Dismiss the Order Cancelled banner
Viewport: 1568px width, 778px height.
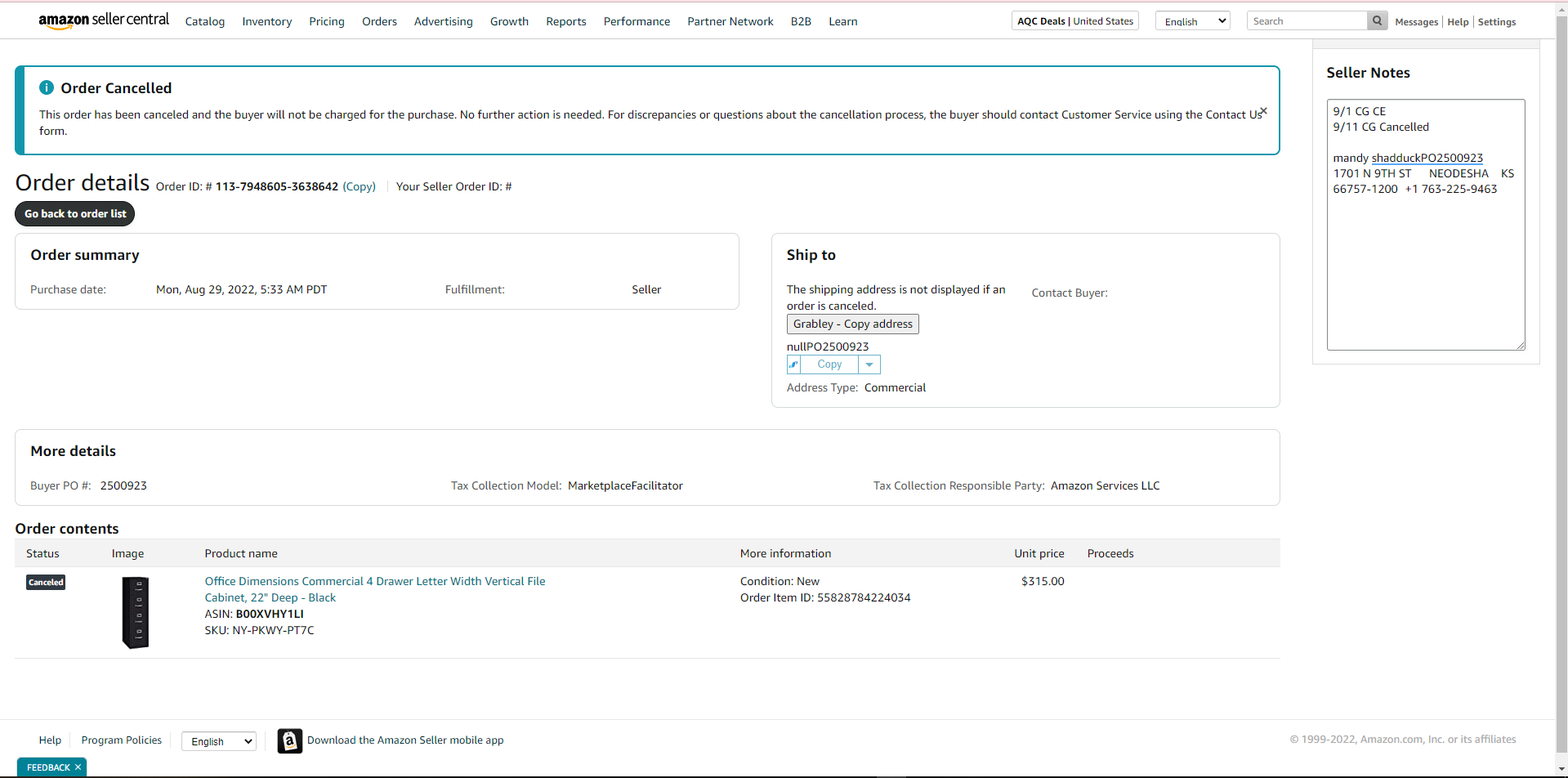[x=1263, y=110]
